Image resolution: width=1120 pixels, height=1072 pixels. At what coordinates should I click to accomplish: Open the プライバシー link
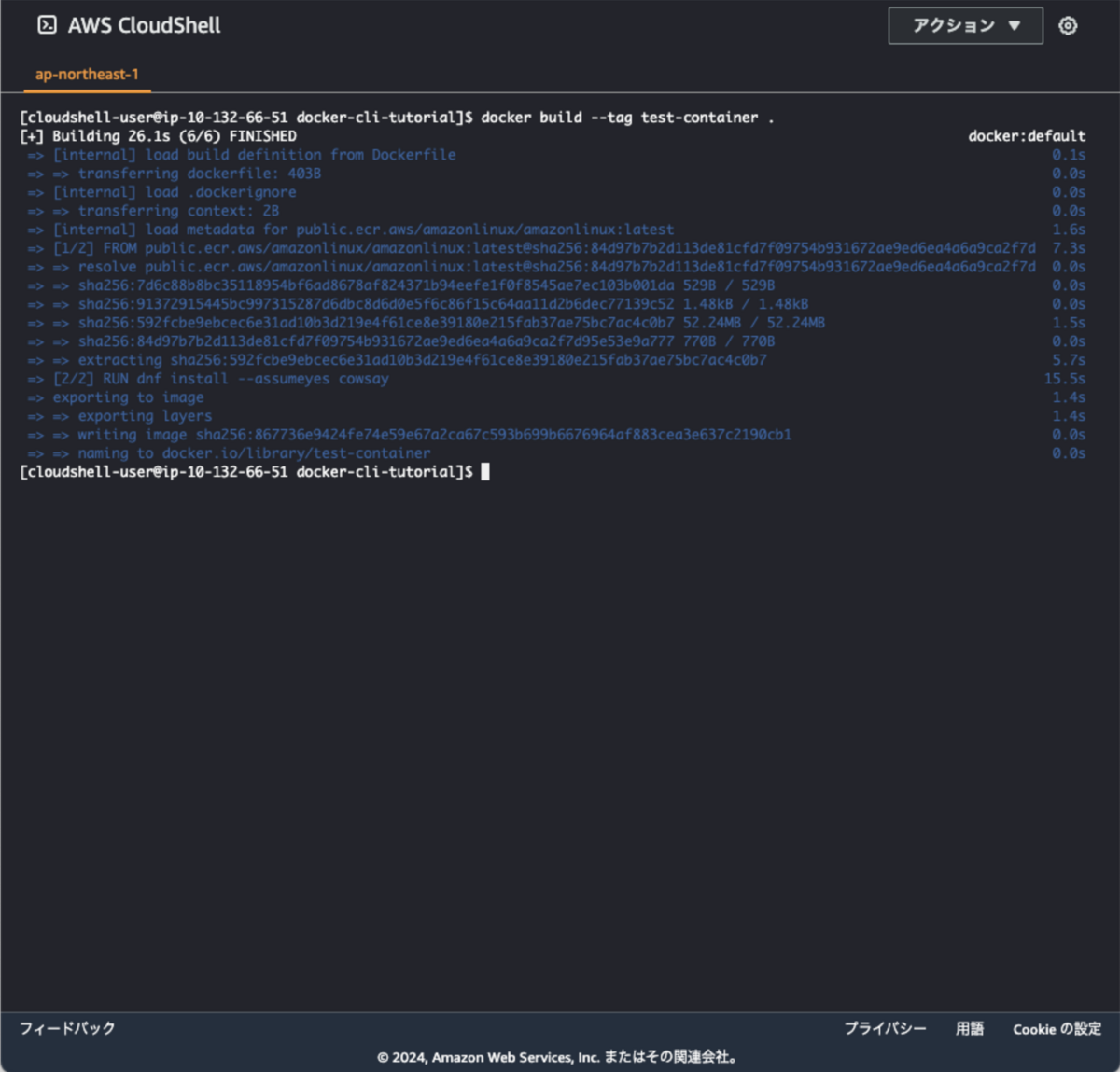(885, 1028)
